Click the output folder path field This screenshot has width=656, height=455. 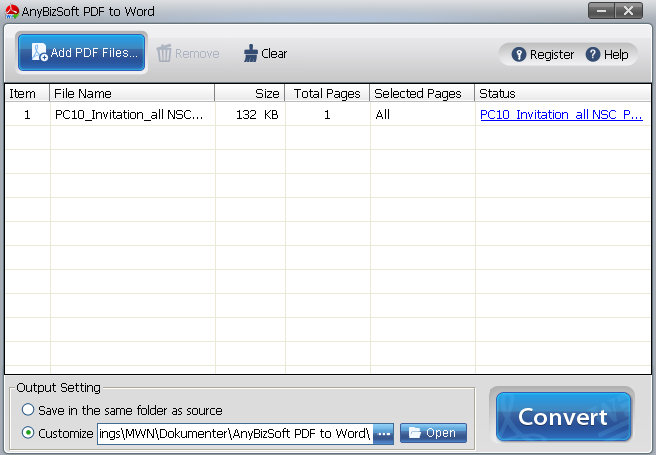(236, 434)
